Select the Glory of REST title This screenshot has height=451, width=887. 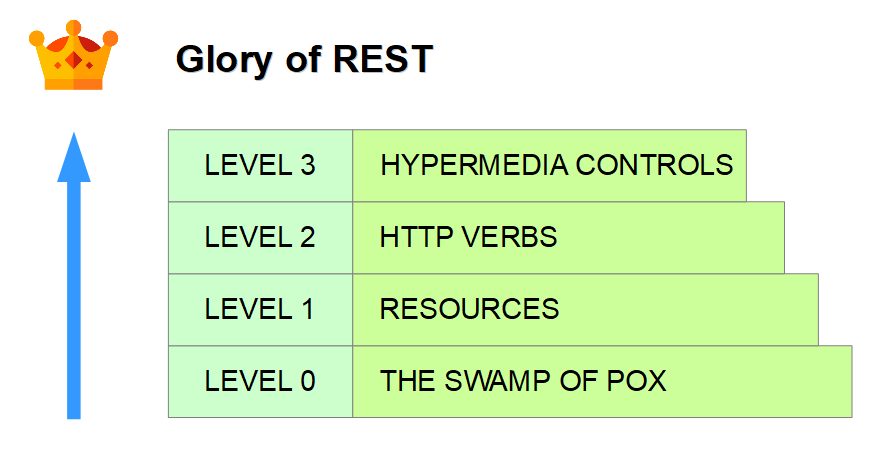click(x=304, y=60)
